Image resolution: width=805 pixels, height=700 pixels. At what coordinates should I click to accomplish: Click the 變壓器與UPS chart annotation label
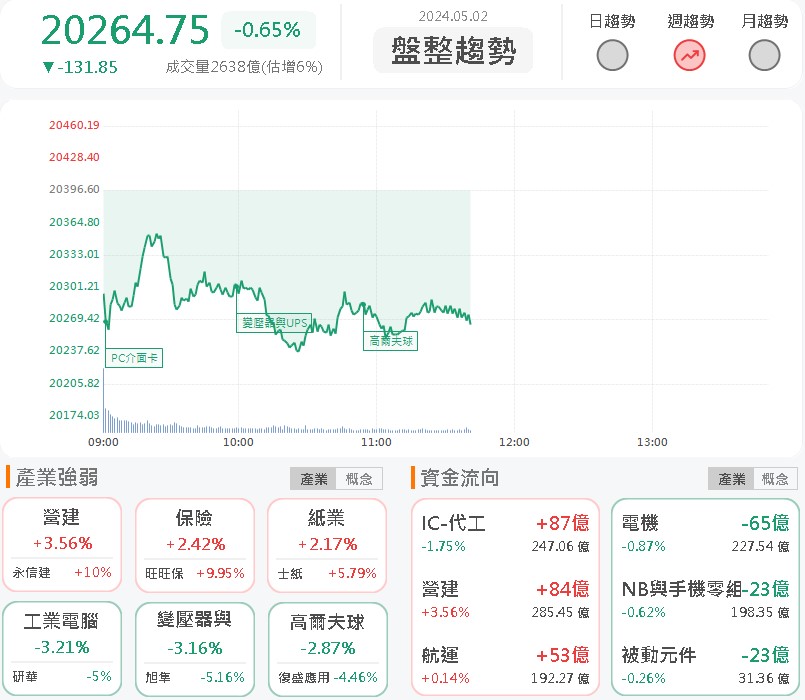(x=274, y=323)
